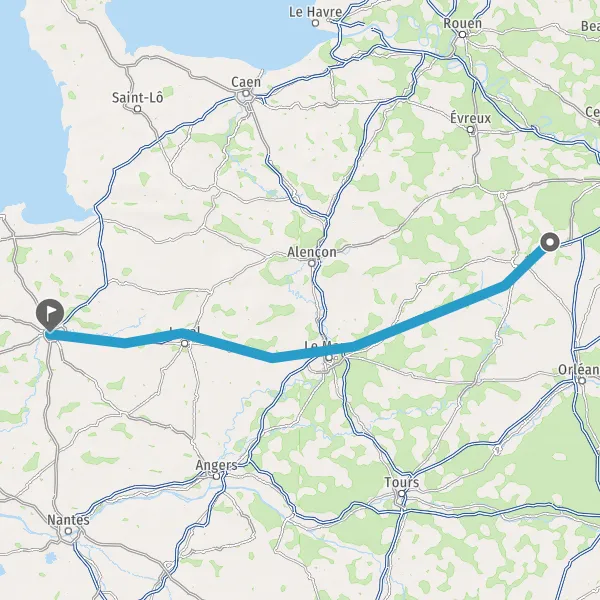Click the Orléans city marker
Image resolution: width=600 pixels, height=600 pixels.
click(582, 380)
